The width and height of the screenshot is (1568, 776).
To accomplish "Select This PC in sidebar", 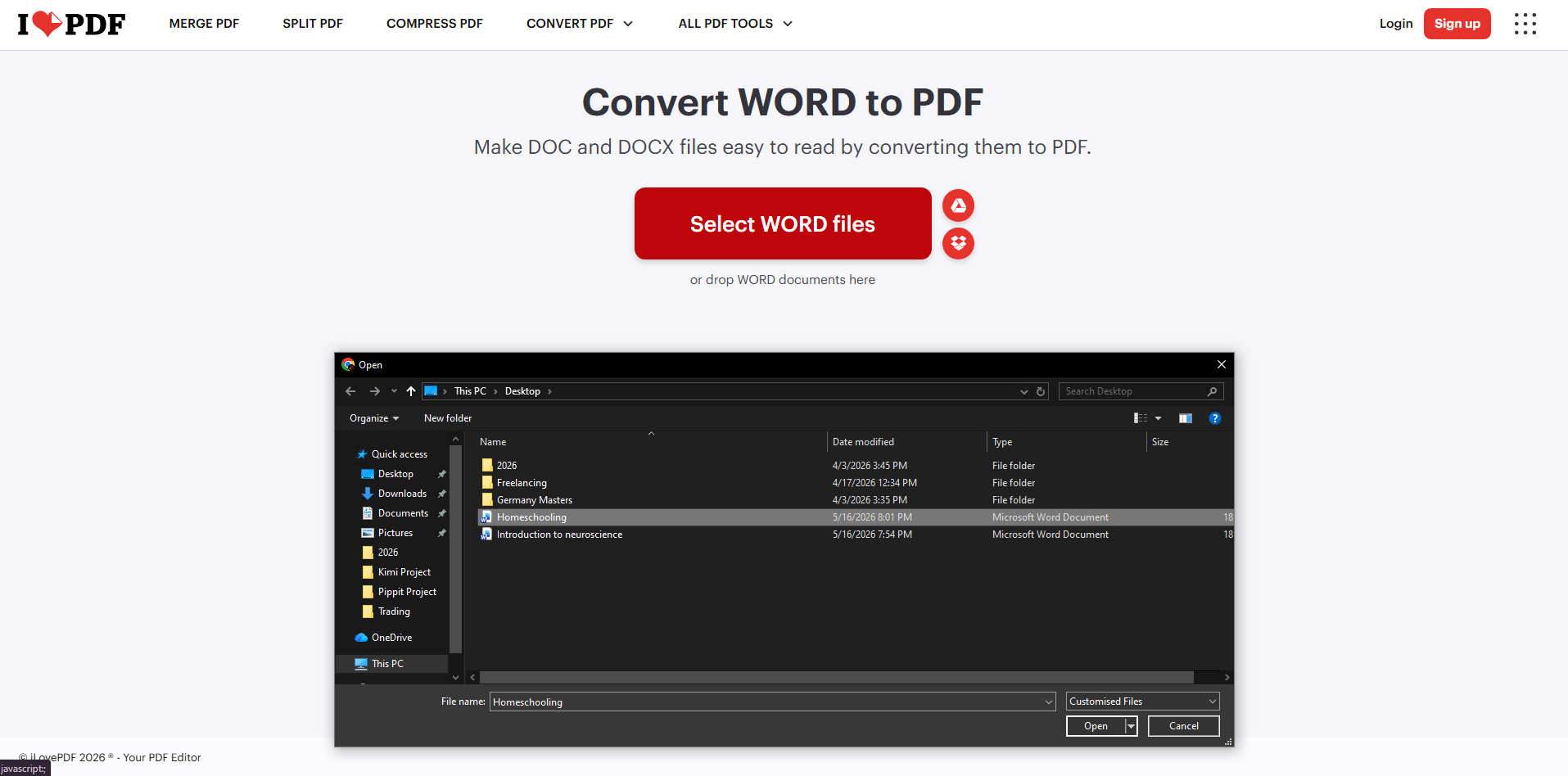I will (x=391, y=664).
